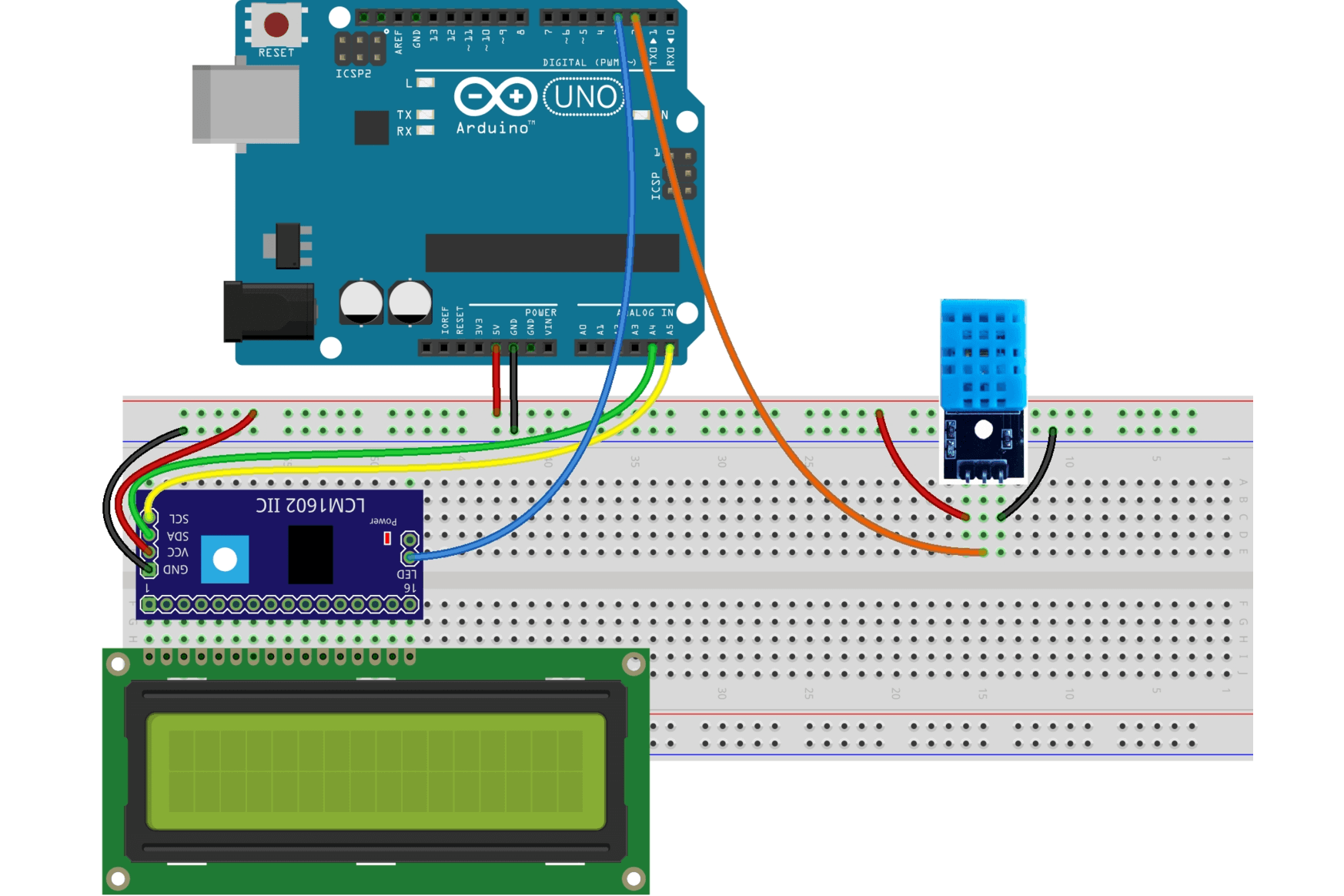Select the RX indicator LED
This screenshot has width=1344, height=896.
(x=426, y=131)
